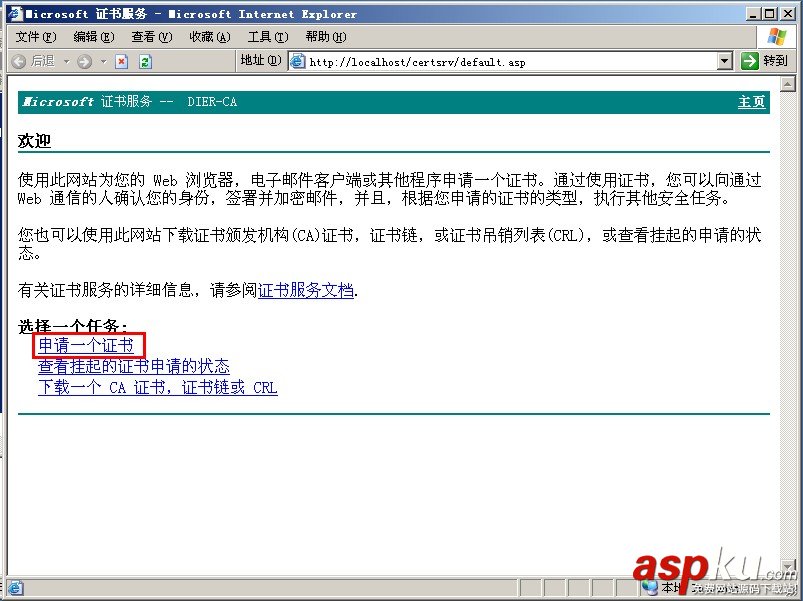Click the Forward navigation arrow icon
This screenshot has width=803, height=601.
[x=84, y=62]
